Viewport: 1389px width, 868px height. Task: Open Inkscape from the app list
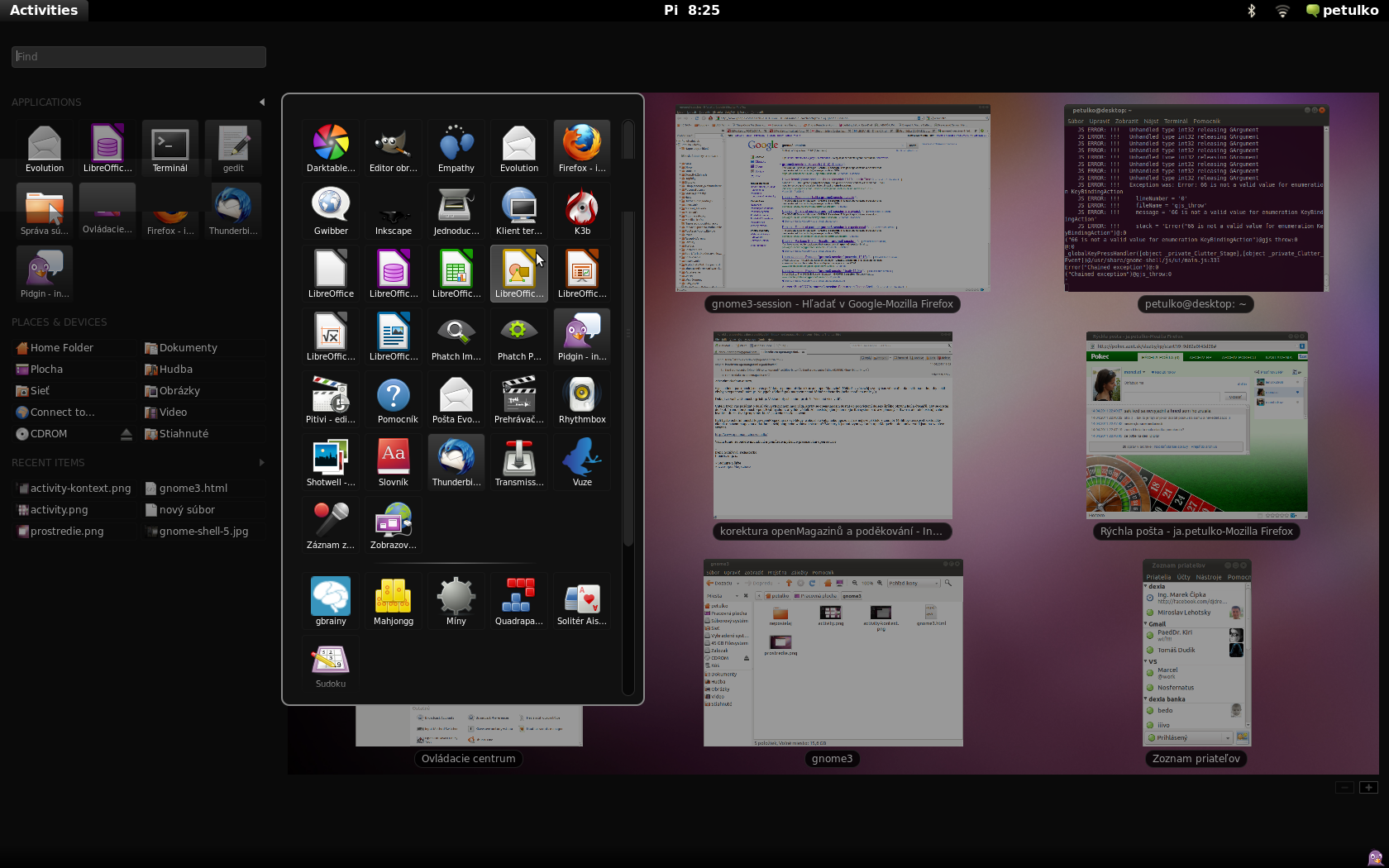pos(394,210)
